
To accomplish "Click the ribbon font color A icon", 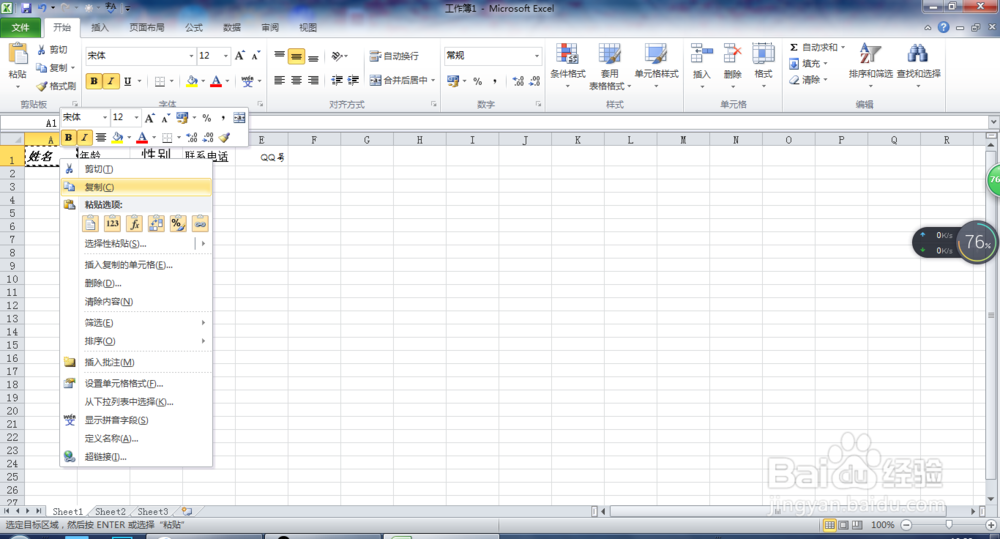I will coord(216,81).
